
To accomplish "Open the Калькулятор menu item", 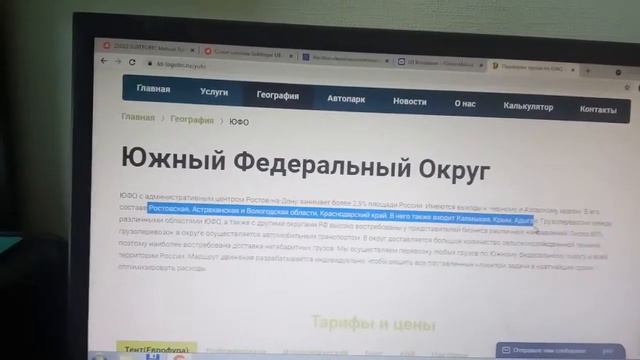I will (528, 107).
